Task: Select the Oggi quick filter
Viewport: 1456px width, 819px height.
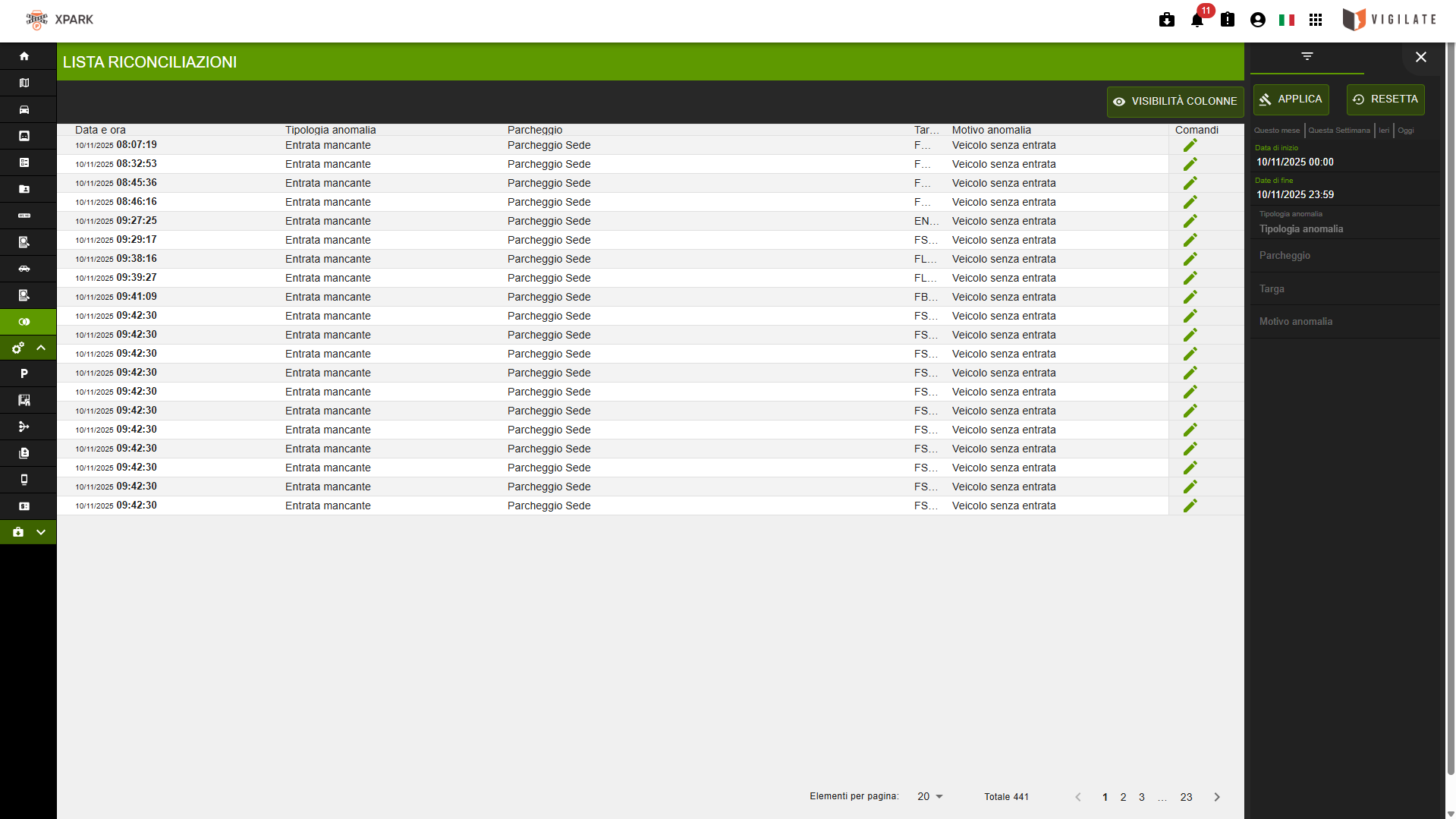Action: [x=1406, y=131]
